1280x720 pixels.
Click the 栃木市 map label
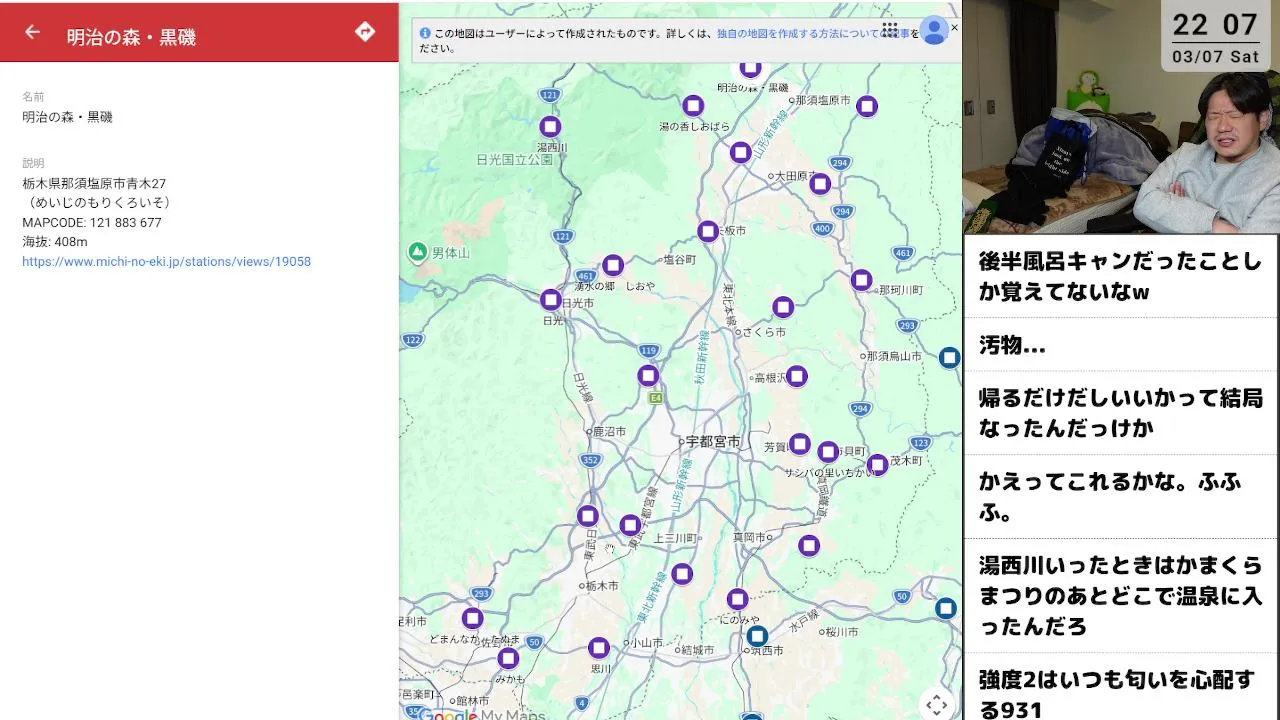coord(602,586)
